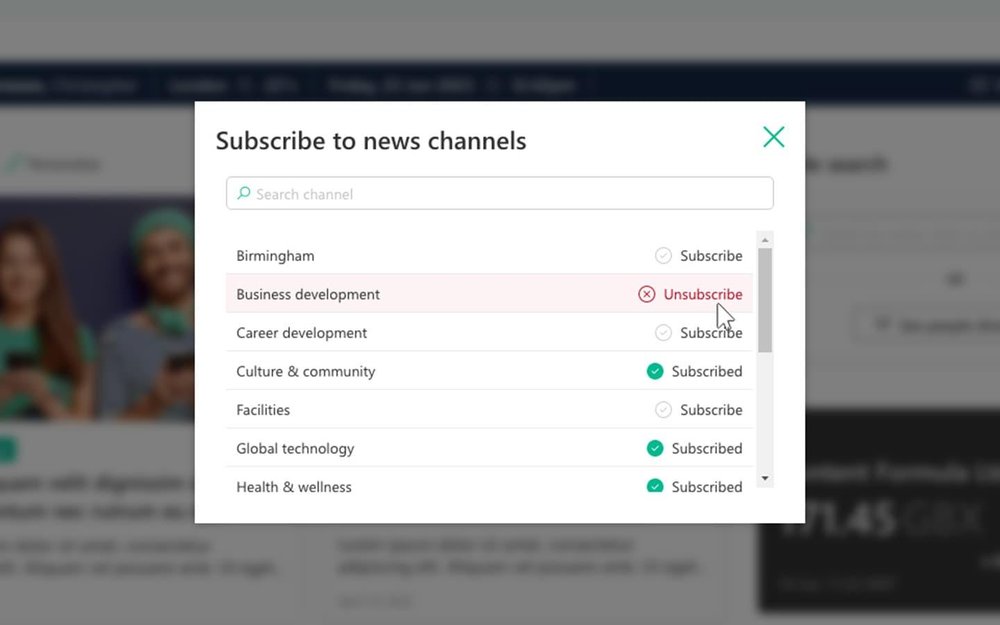Click the green check icon for Culture & community
The width and height of the screenshot is (1000, 625).
[655, 371]
